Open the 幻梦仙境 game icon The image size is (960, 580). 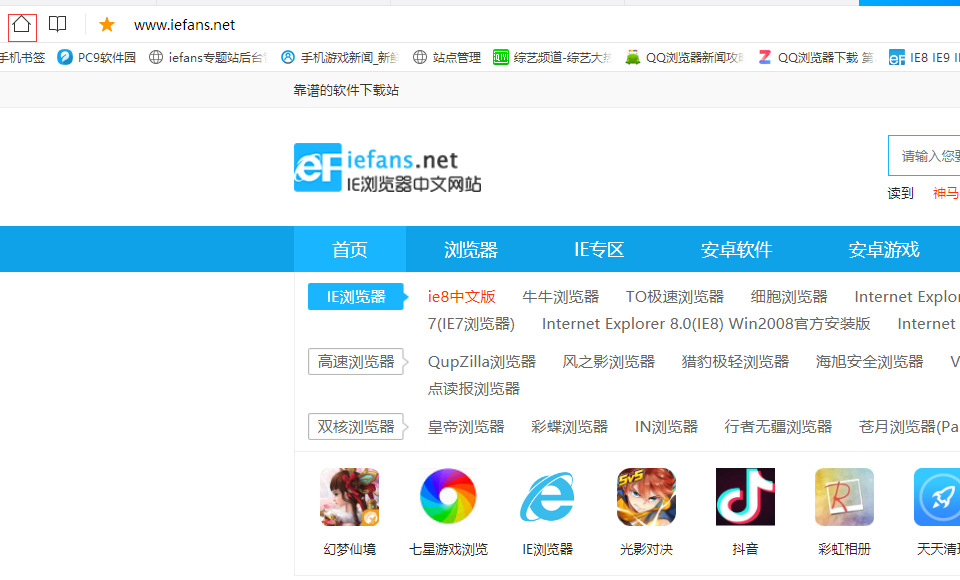(x=349, y=497)
